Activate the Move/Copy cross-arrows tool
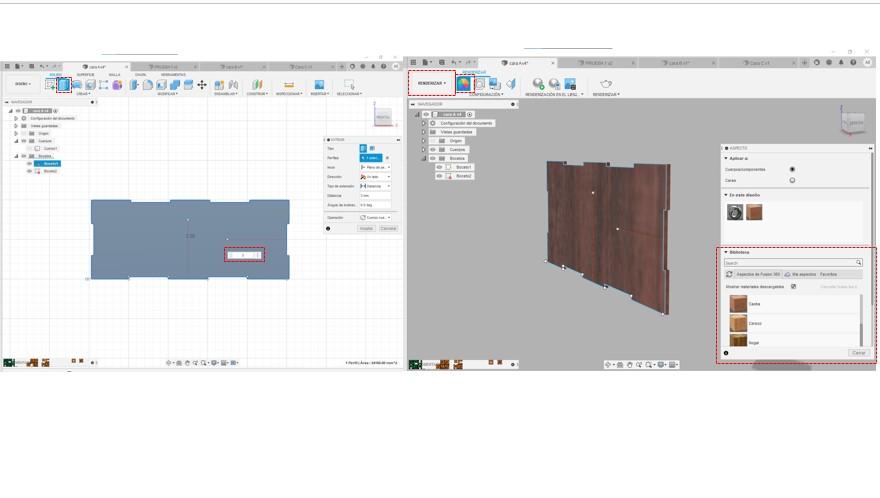The width and height of the screenshot is (880, 498). tap(202, 85)
